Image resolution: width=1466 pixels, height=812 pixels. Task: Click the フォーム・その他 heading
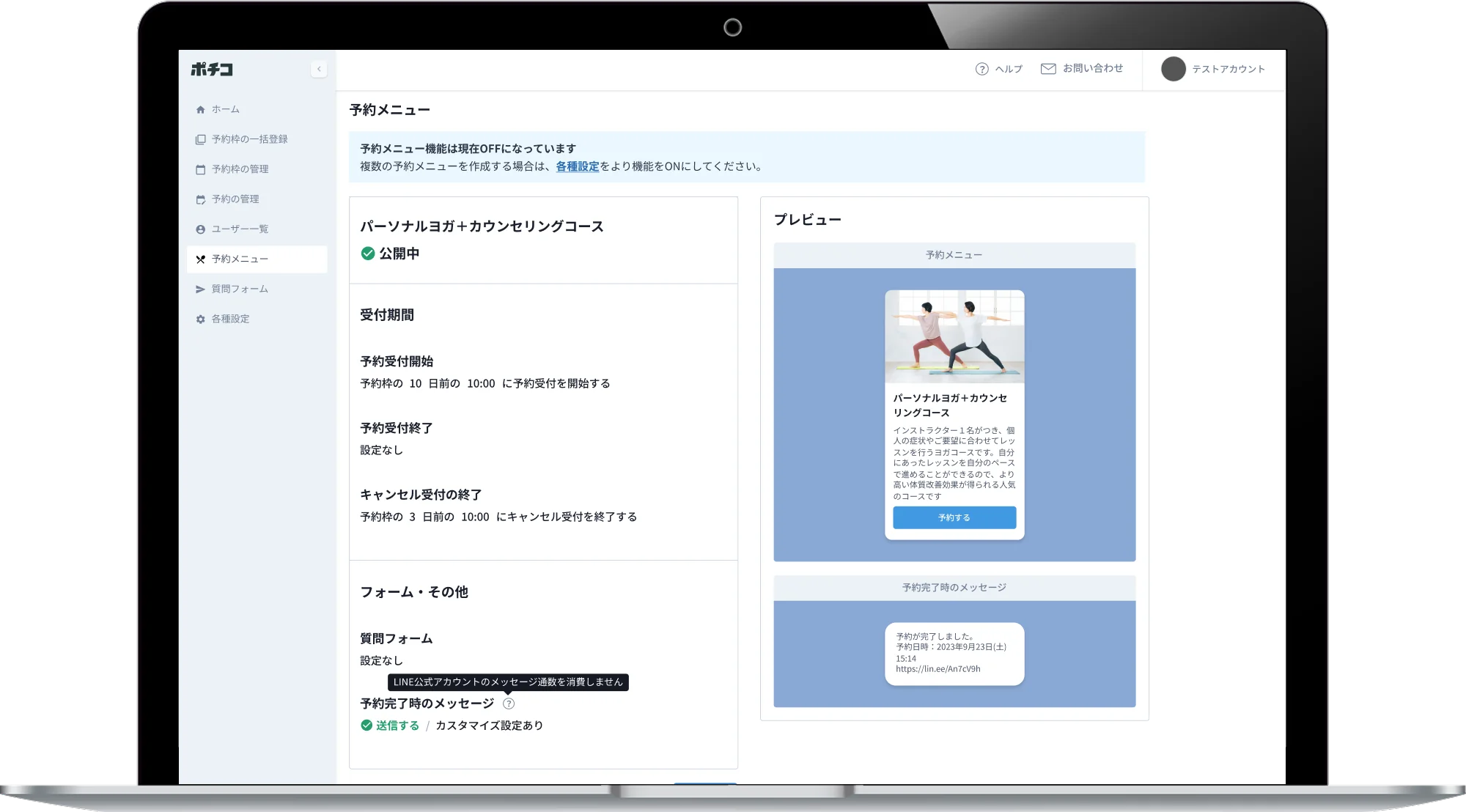(414, 592)
